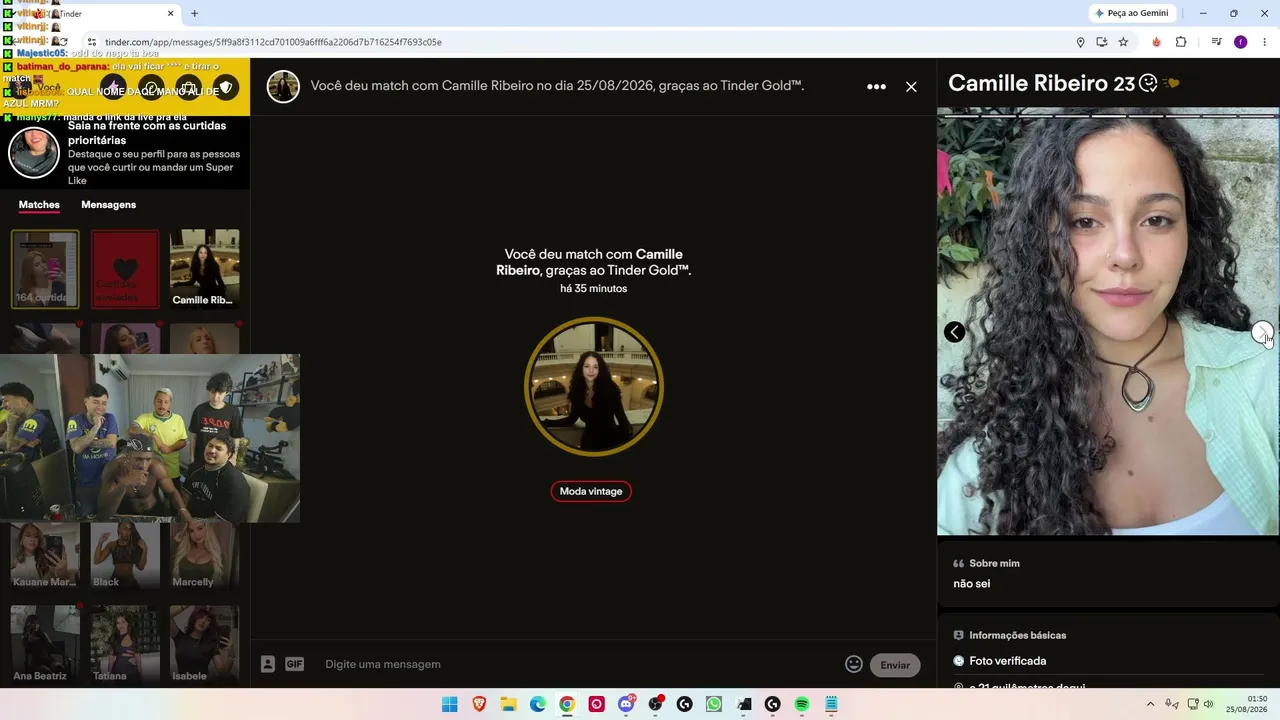Open WhatsApp from the taskbar

[x=713, y=705]
